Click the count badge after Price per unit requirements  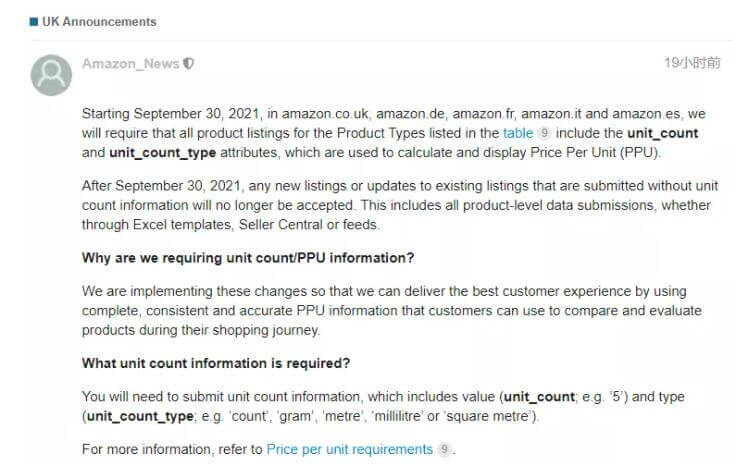[x=444, y=449]
